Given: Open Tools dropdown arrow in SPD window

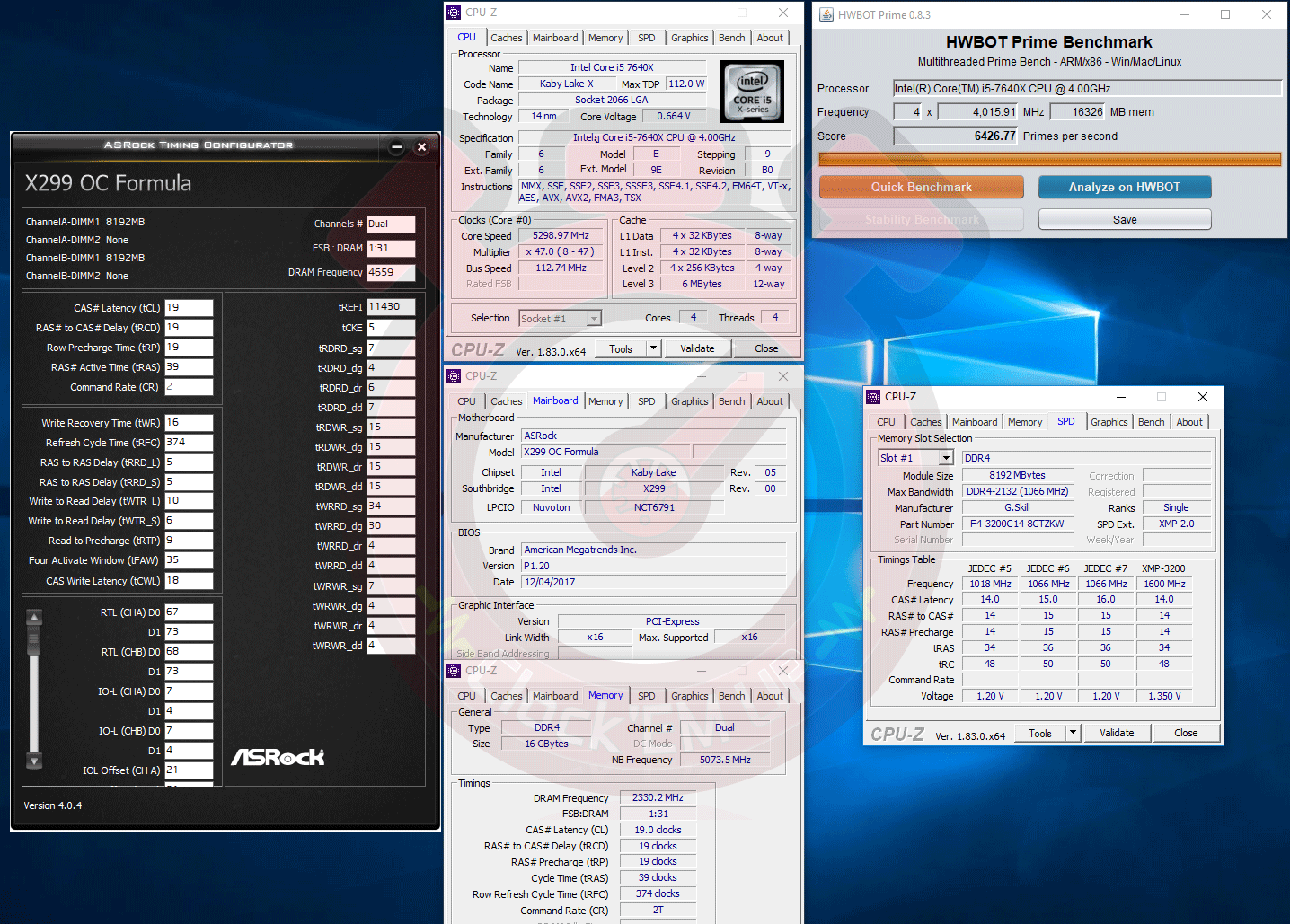Looking at the screenshot, I should [x=1073, y=733].
